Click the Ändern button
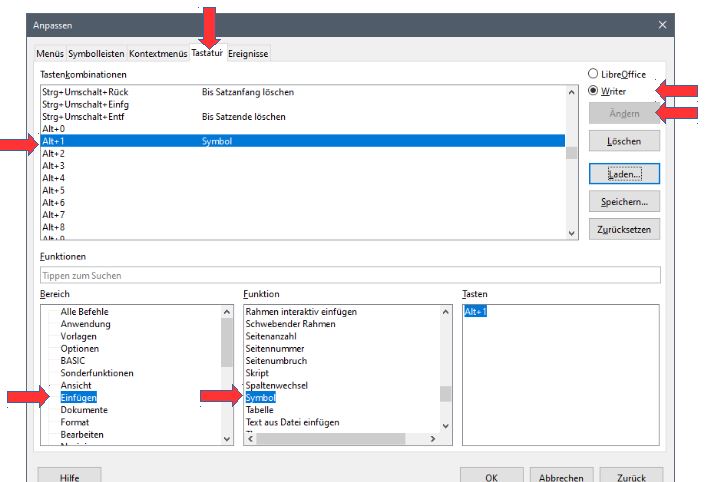Image resolution: width=708 pixels, height=482 pixels. coord(624,113)
